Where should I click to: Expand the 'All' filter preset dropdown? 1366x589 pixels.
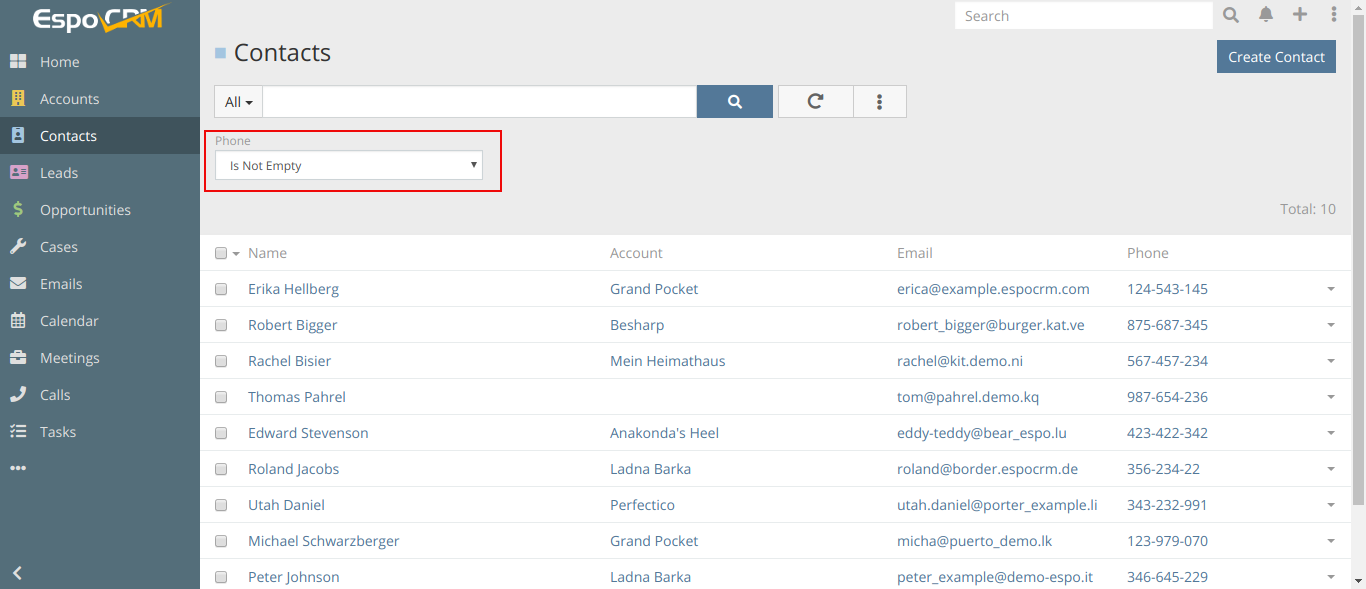click(238, 102)
